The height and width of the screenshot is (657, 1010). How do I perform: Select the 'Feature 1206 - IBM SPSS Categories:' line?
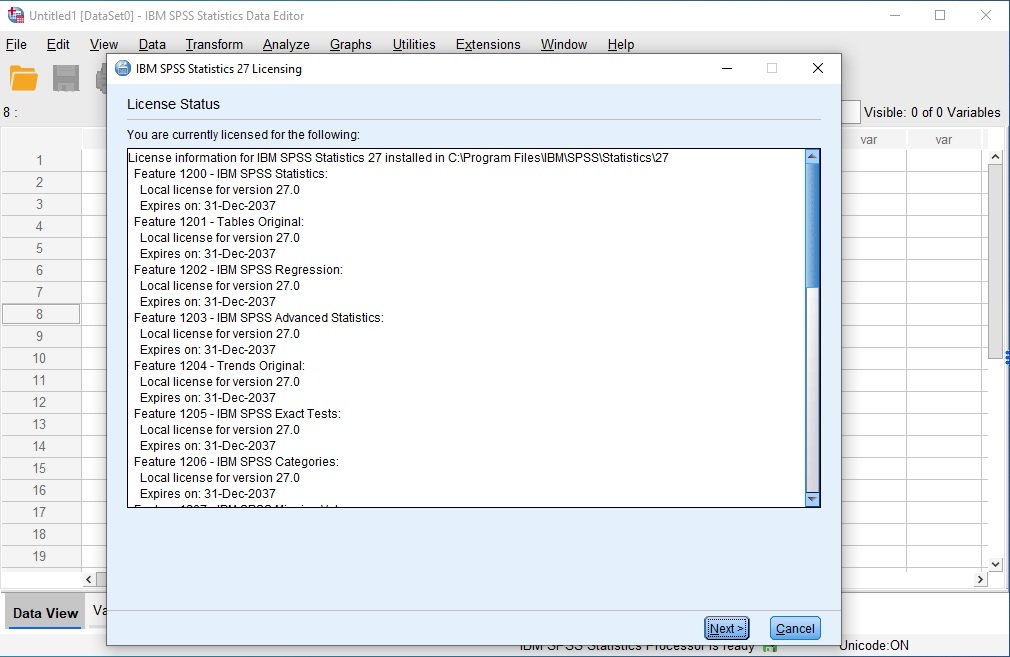tap(236, 462)
